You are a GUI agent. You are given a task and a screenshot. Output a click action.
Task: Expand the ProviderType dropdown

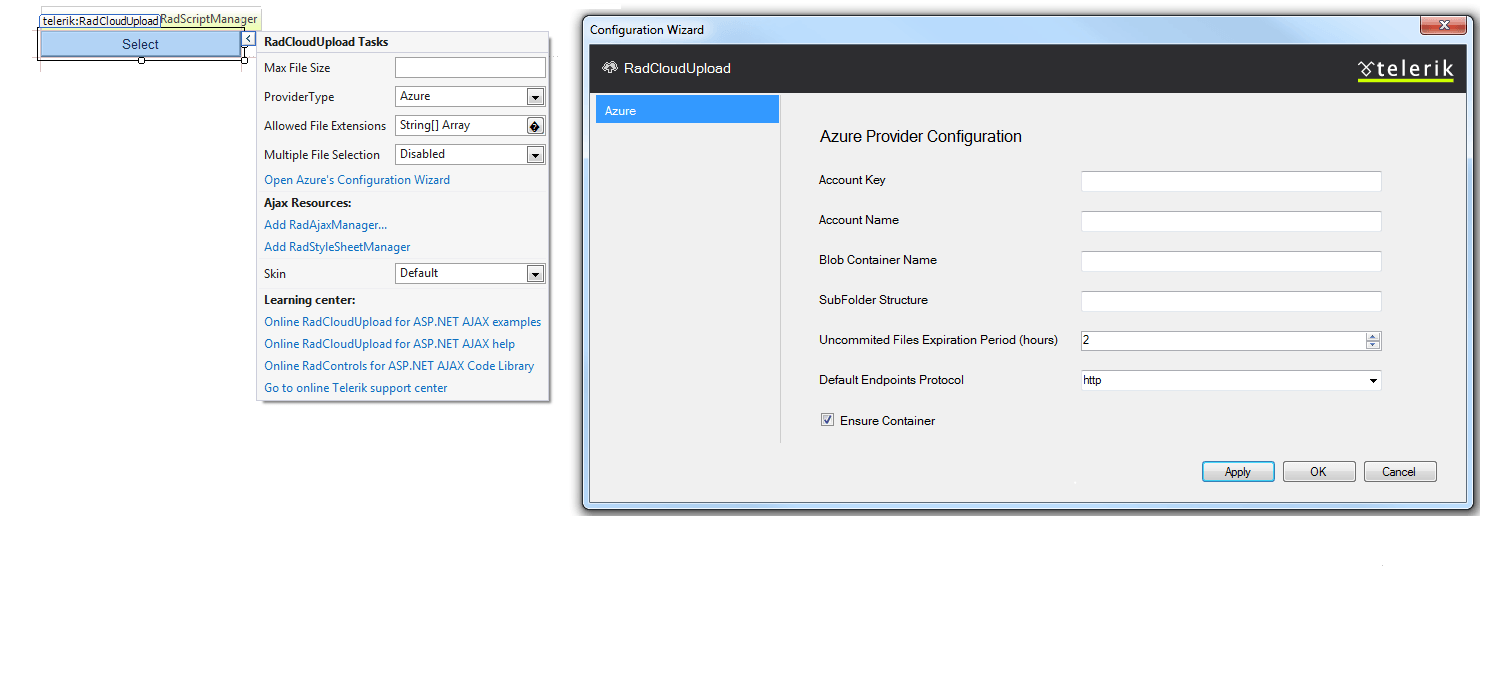535,97
